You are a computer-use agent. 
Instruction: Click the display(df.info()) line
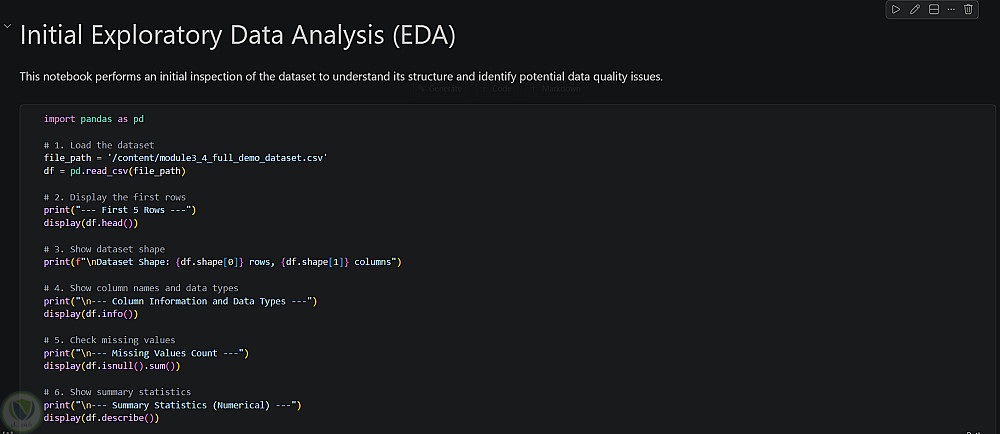pos(91,314)
